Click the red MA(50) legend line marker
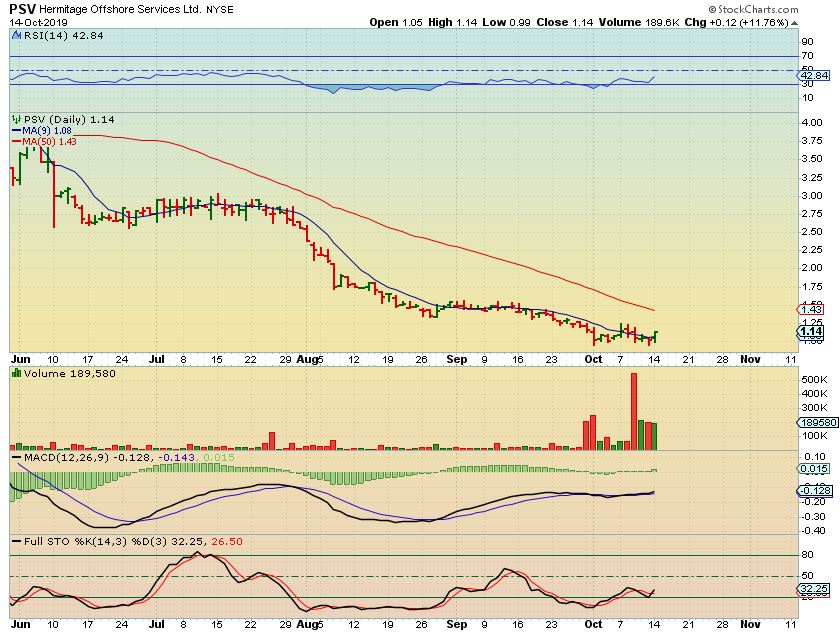This screenshot has width=840, height=637. pos(17,141)
